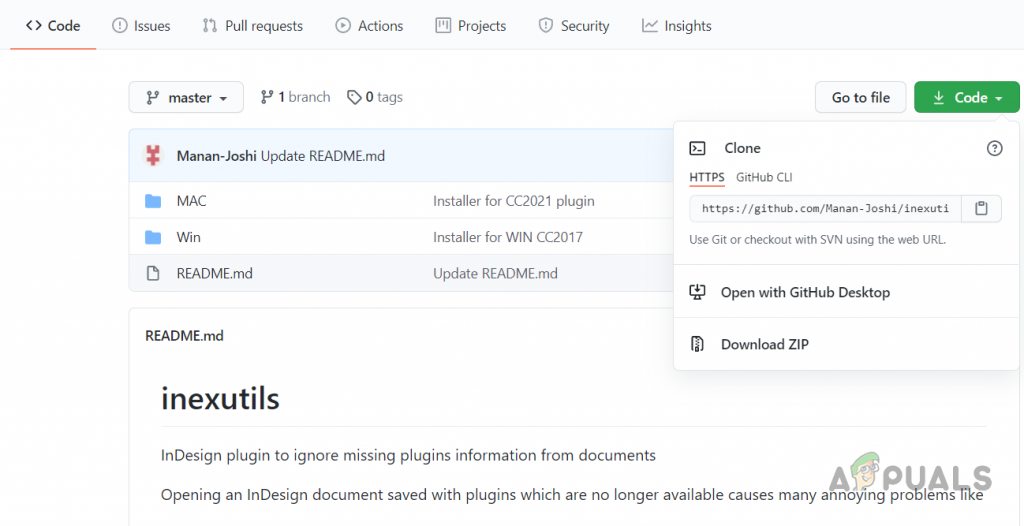
Task: Click the MAC folder icon
Action: pos(153,201)
